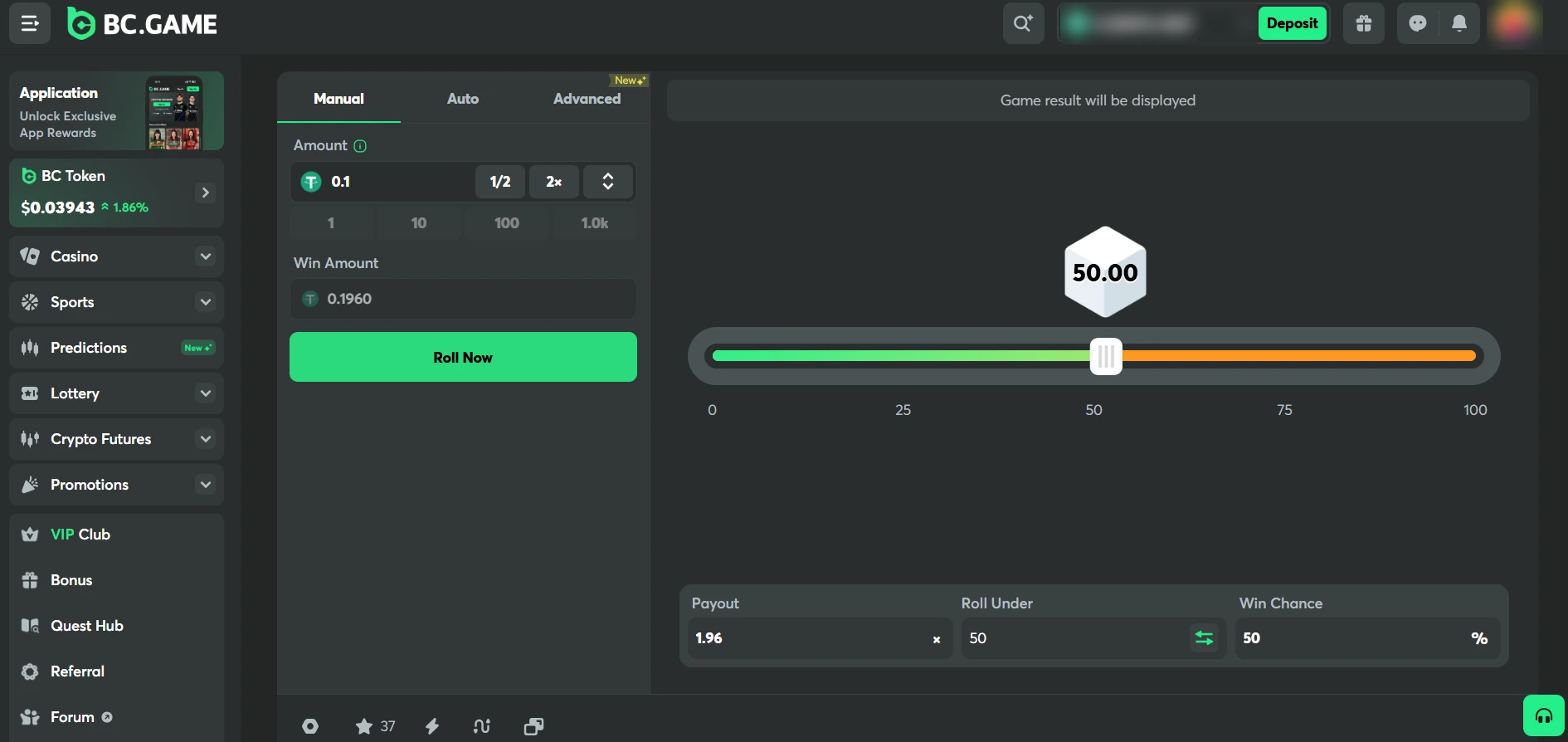Toggle the lightning turbo mode icon
This screenshot has height=742, width=1568.
432,727
